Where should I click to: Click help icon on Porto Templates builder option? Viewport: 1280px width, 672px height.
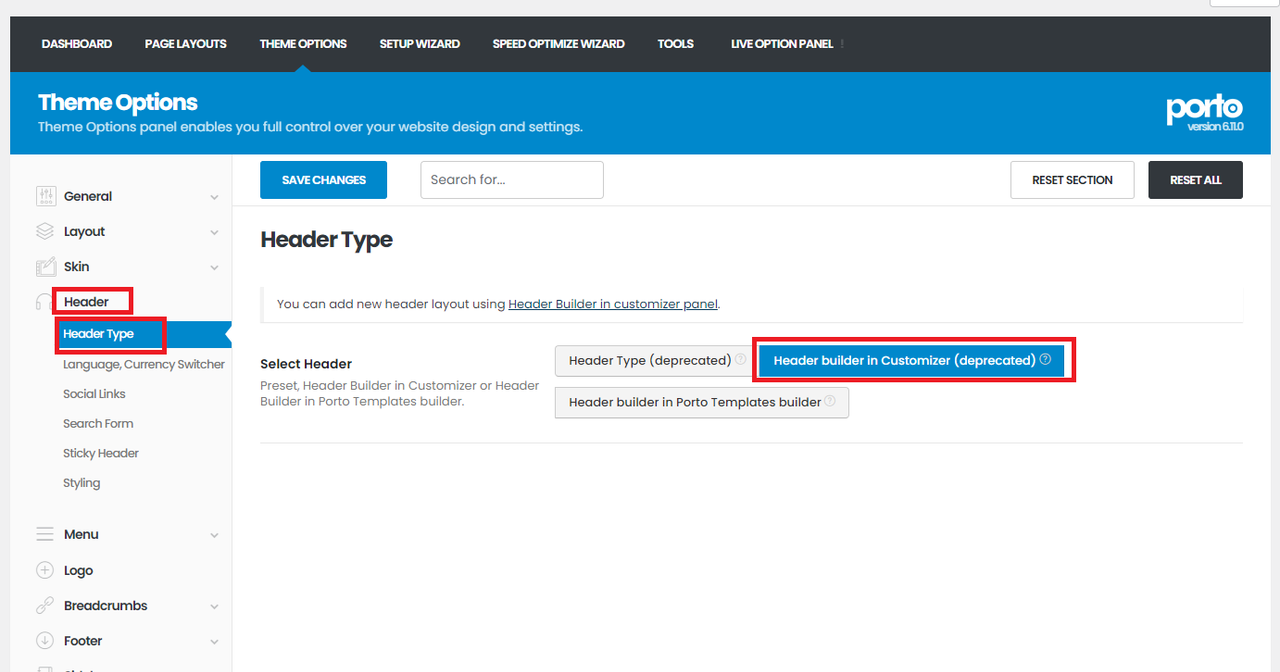pyautogui.click(x=830, y=401)
